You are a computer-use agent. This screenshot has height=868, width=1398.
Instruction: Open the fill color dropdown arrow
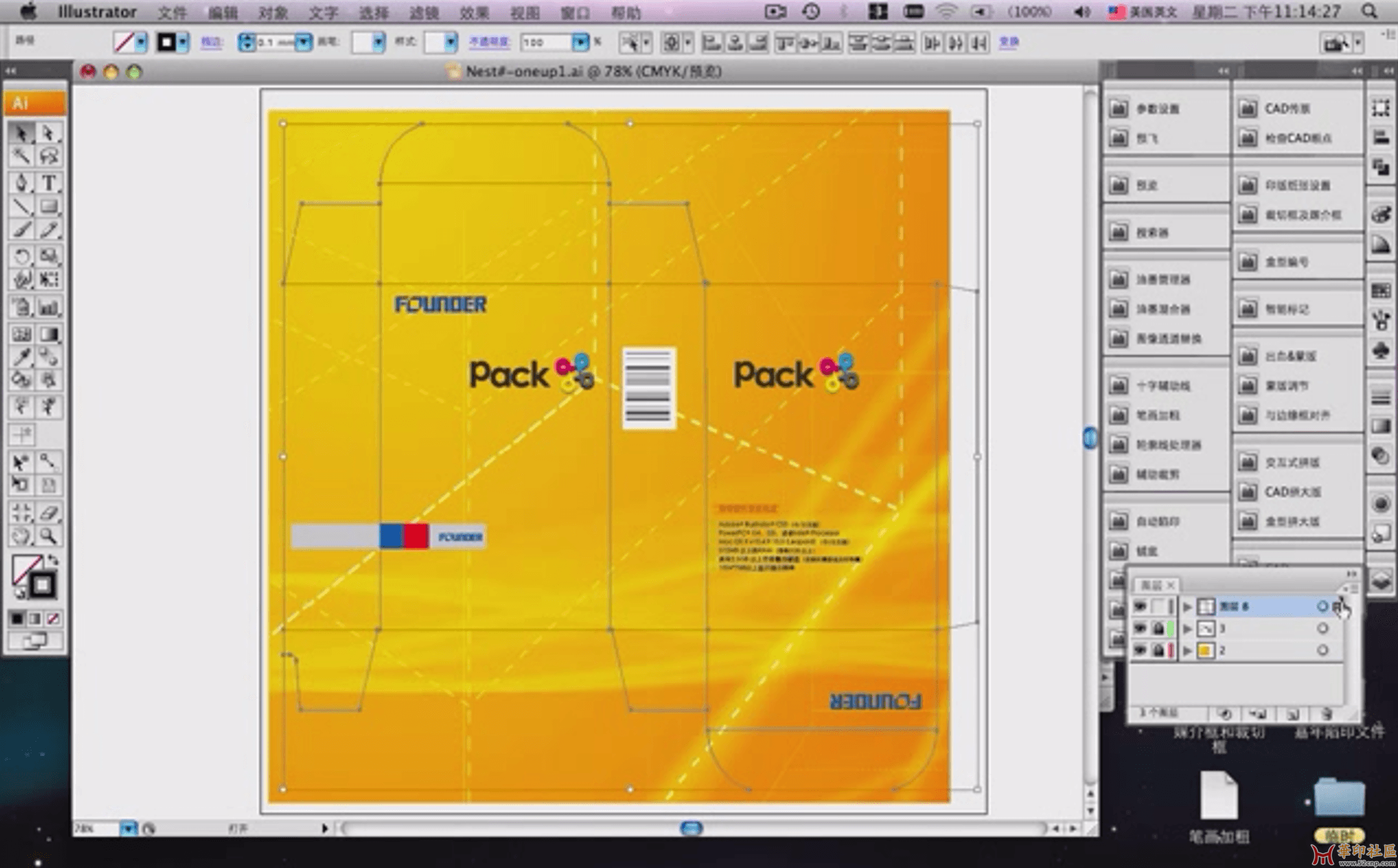[x=141, y=42]
